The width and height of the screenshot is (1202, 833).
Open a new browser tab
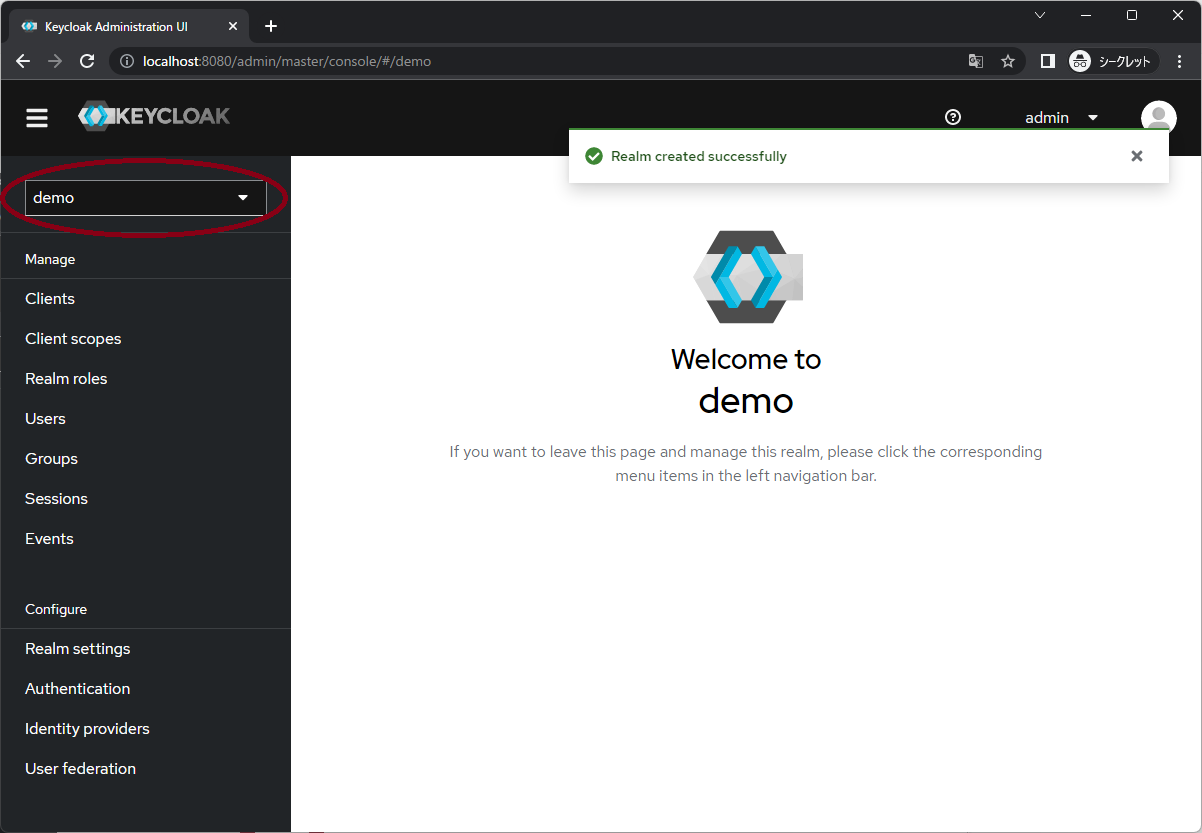pyautogui.click(x=271, y=26)
